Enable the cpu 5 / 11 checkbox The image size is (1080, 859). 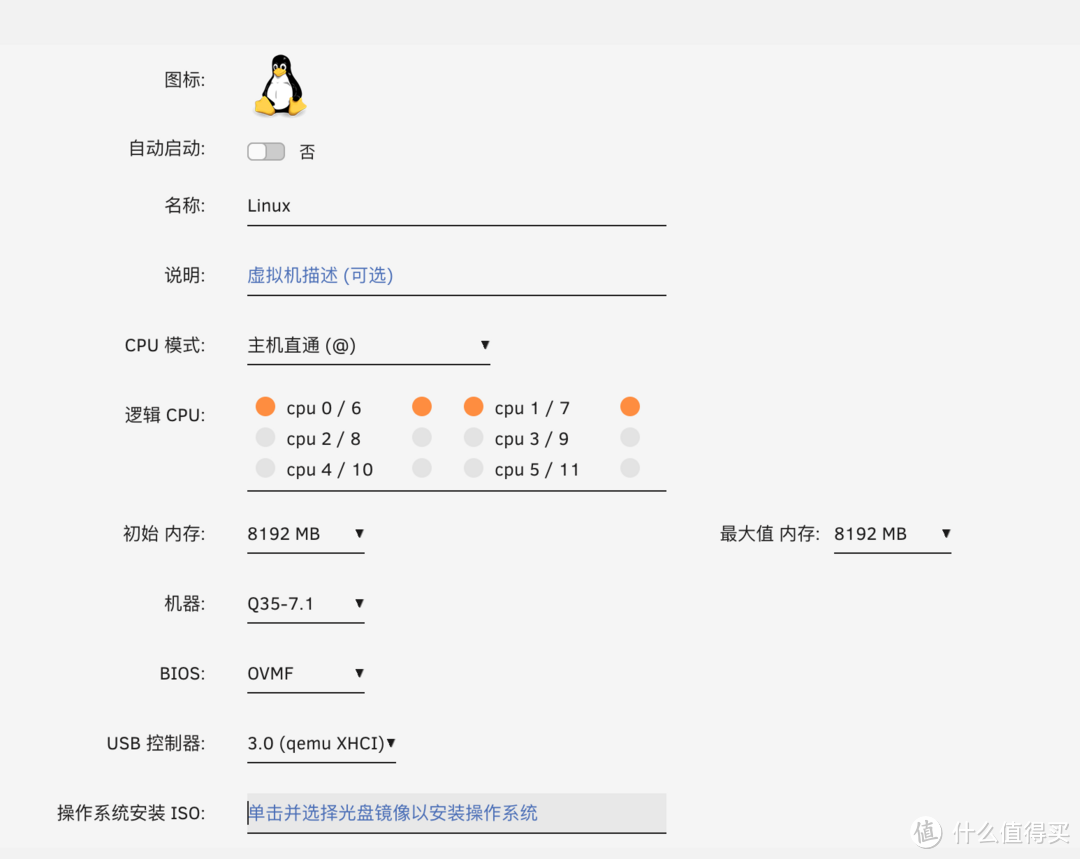(x=472, y=468)
